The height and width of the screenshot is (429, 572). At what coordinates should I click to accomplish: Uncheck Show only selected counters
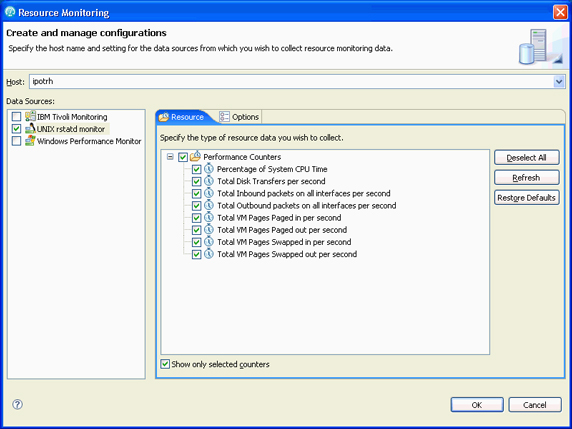tap(165, 364)
